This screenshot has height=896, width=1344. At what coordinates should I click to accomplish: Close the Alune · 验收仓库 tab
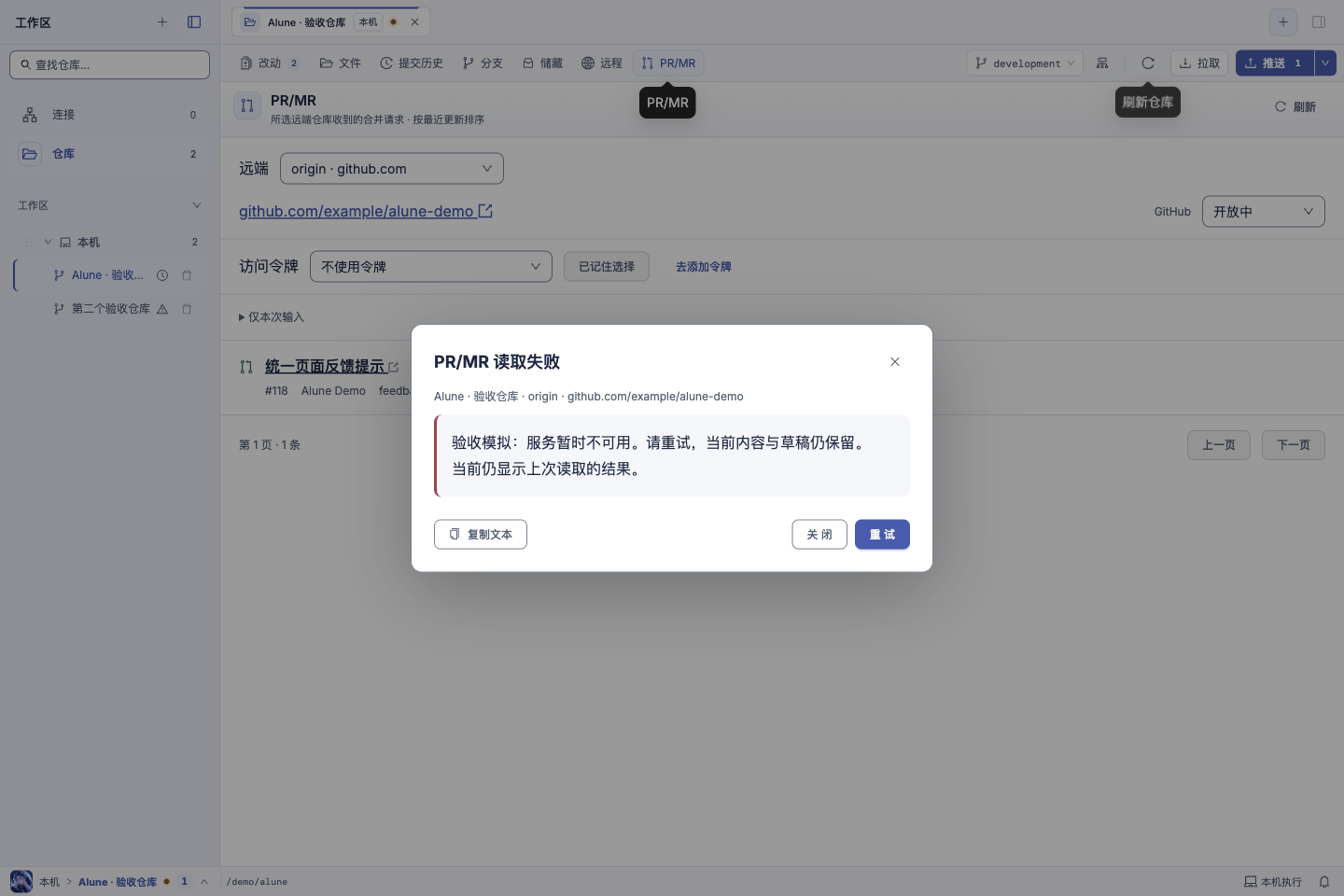(x=414, y=22)
